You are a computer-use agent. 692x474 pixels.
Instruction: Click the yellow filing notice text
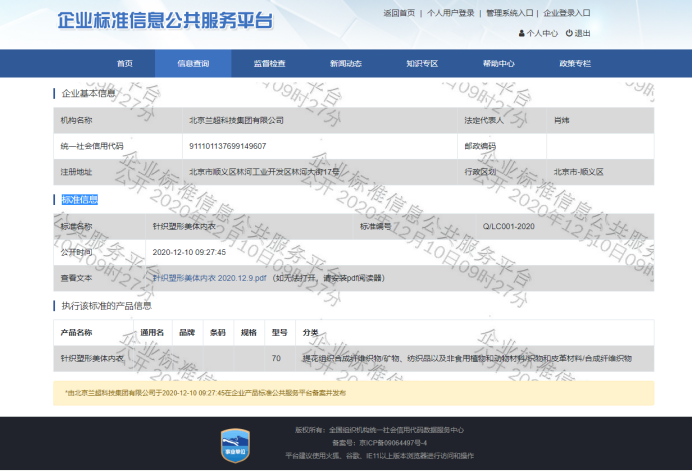206,393
